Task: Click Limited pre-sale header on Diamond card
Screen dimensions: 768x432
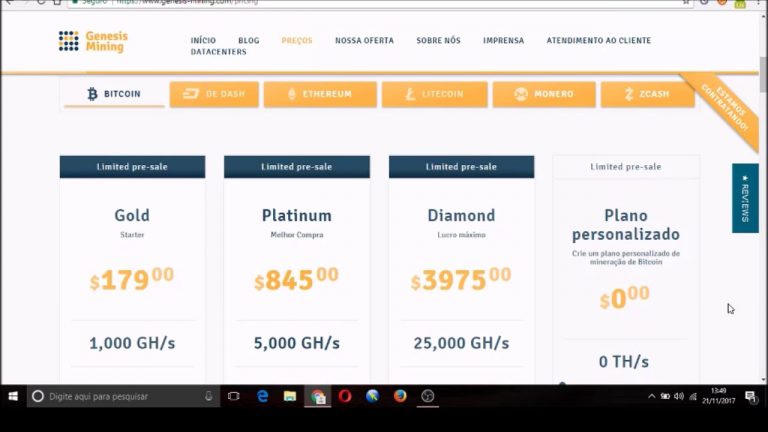Action: pyautogui.click(x=461, y=167)
